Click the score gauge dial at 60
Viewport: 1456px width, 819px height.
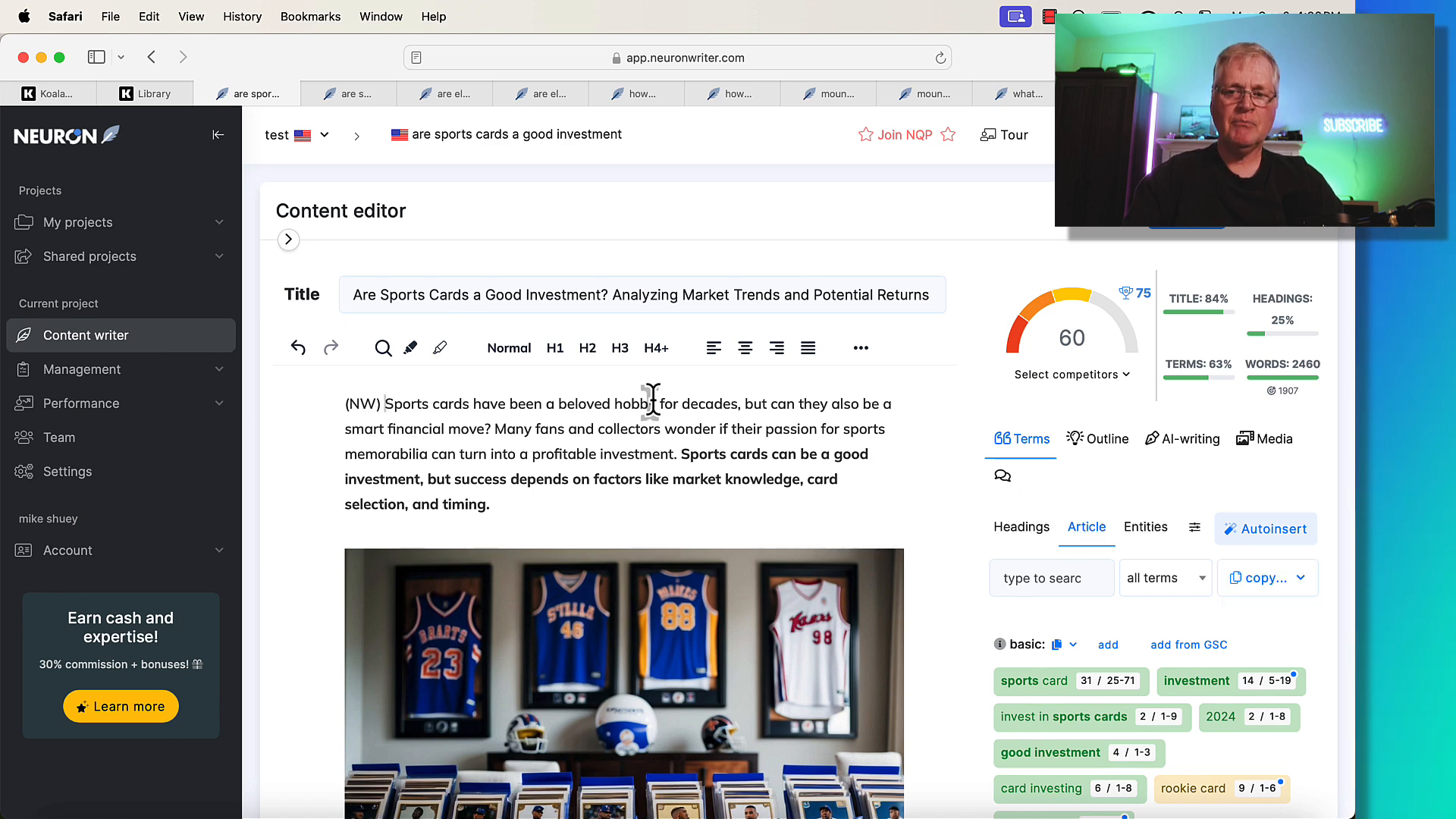[1071, 337]
